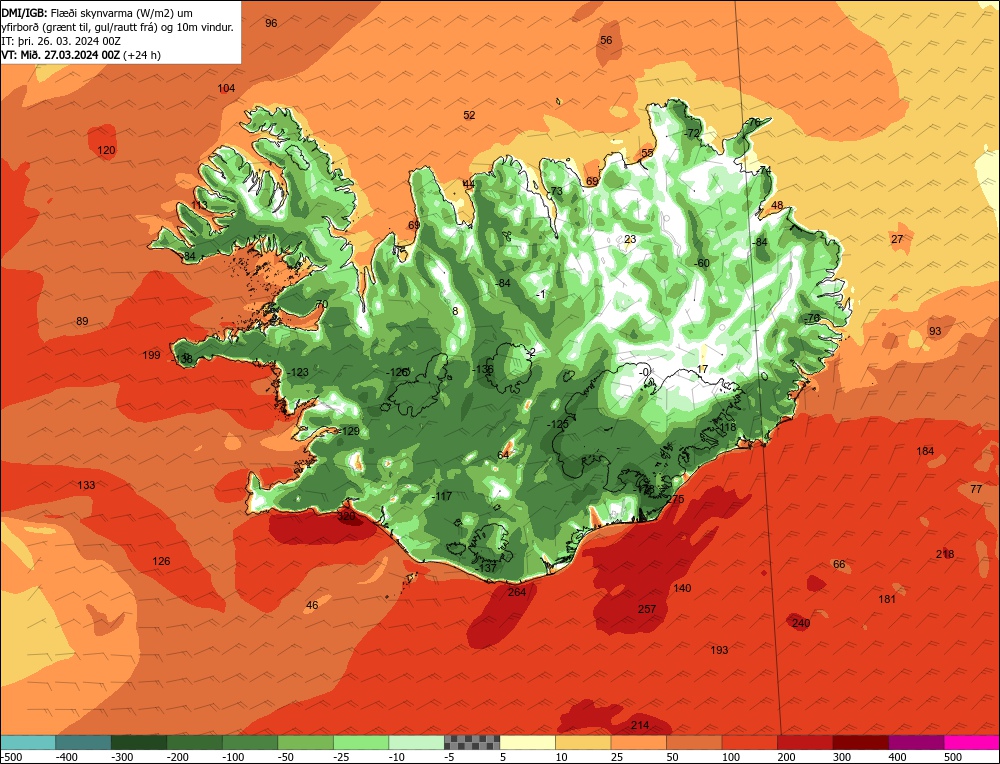Click the flux value 181 on the map
1000x764 pixels.
[886, 599]
